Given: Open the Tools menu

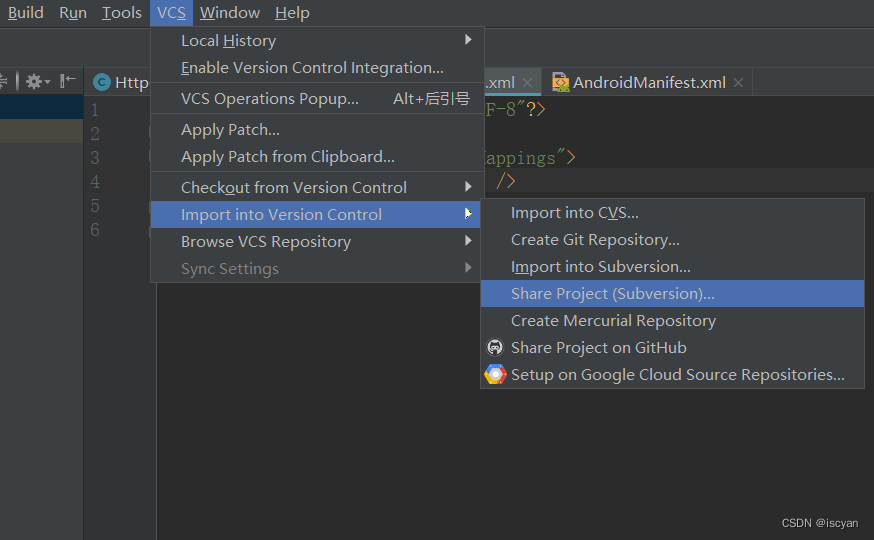Looking at the screenshot, I should point(122,13).
